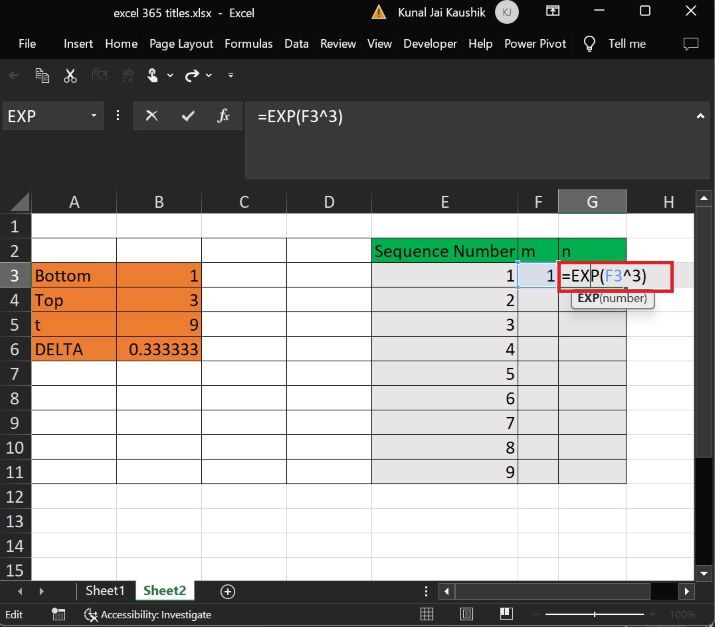Click next sheet navigation arrow

click(x=41, y=592)
